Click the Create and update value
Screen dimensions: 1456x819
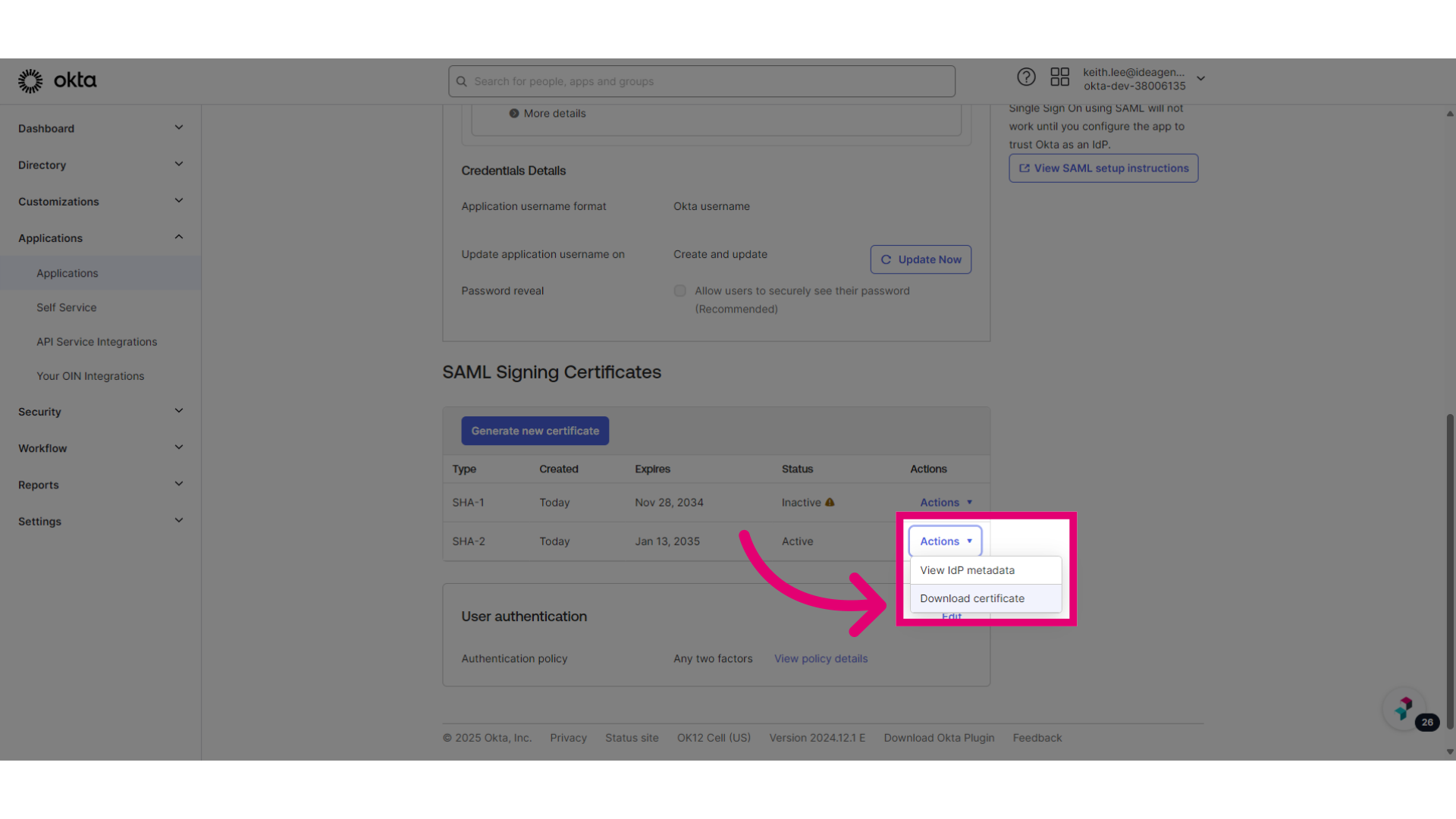(720, 254)
